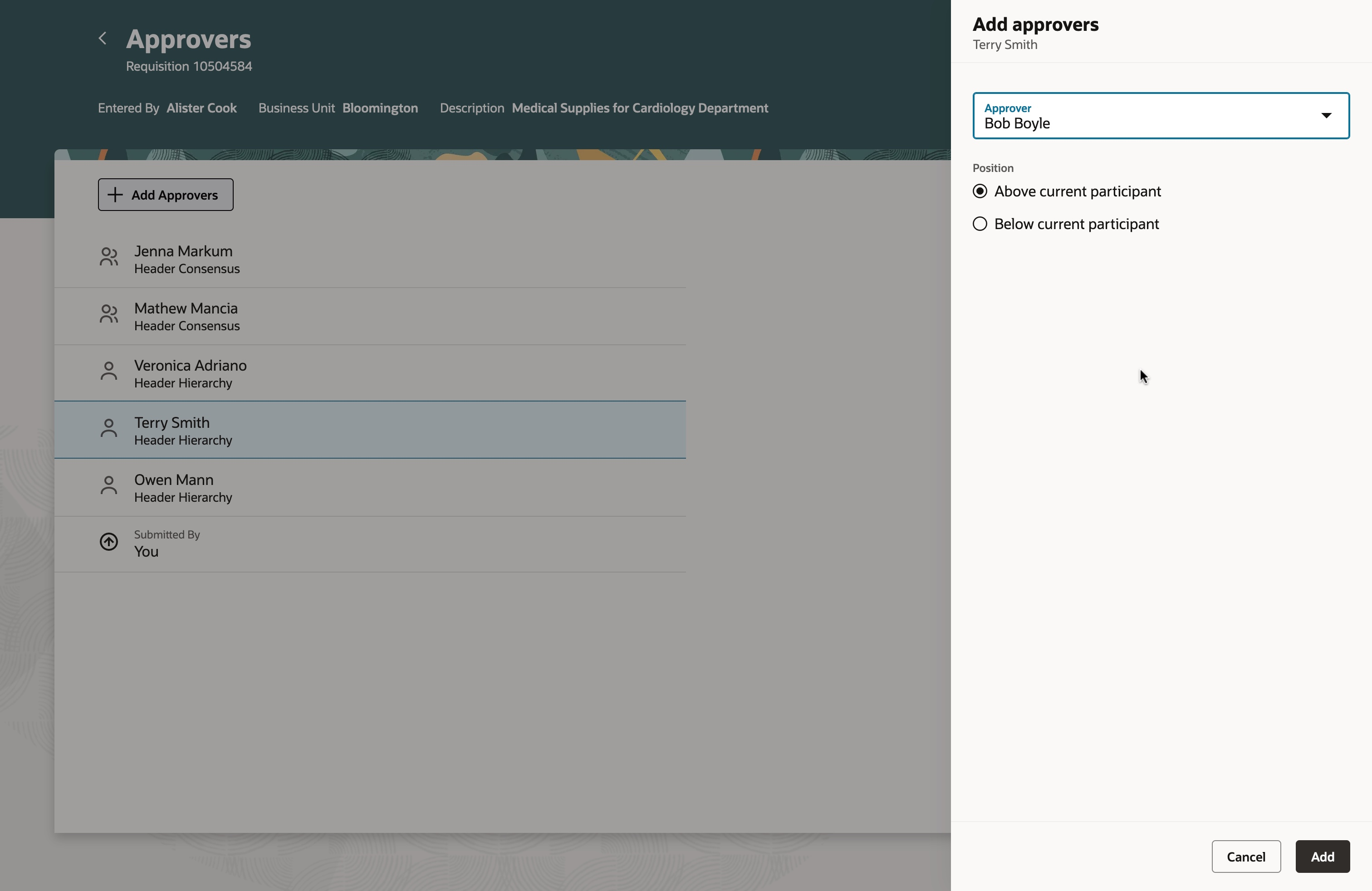The height and width of the screenshot is (891, 1372).
Task: Click Requisition 10504584 text
Action: click(189, 66)
